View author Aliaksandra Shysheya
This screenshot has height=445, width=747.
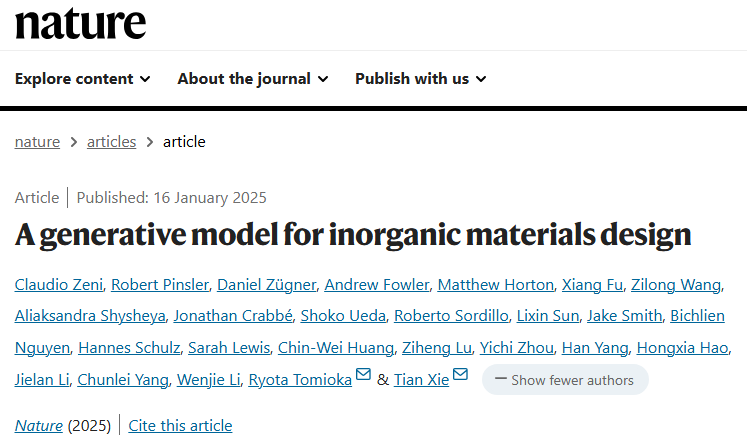coord(90,316)
